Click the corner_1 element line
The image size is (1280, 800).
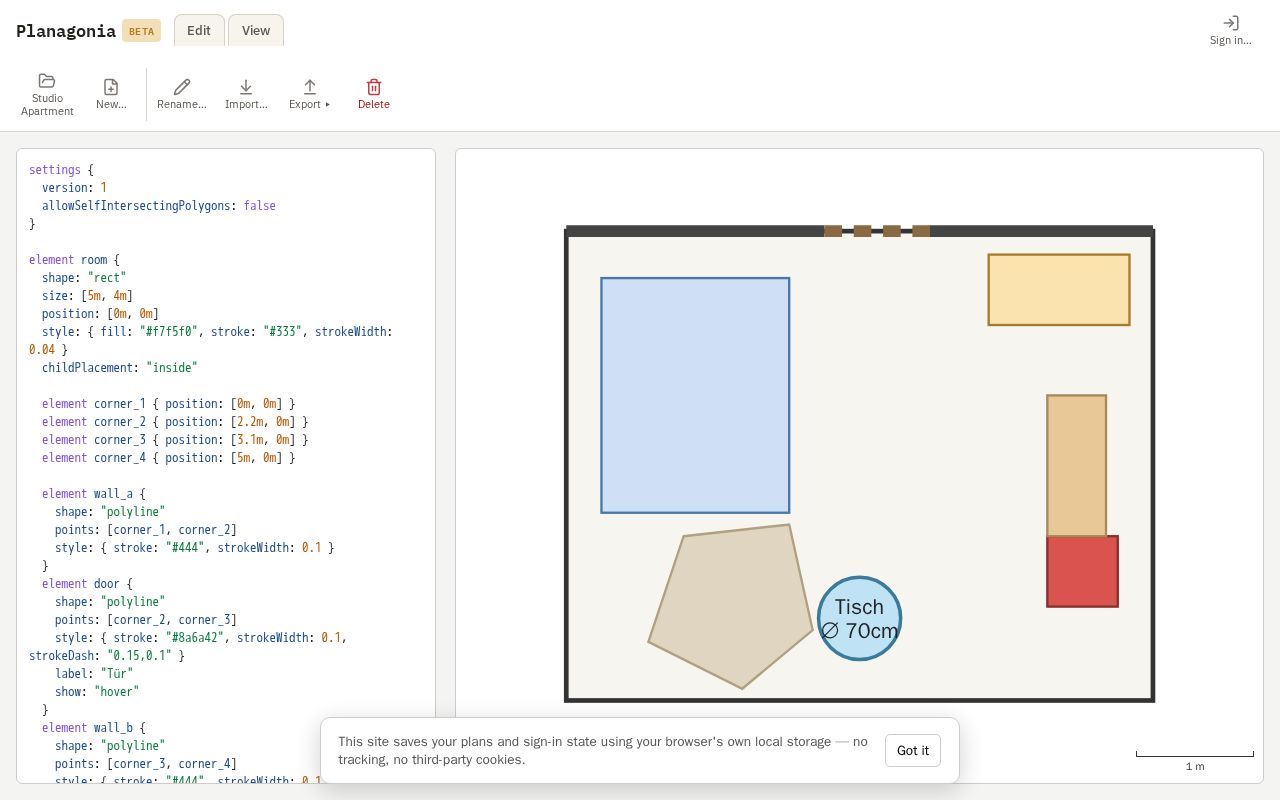point(169,404)
